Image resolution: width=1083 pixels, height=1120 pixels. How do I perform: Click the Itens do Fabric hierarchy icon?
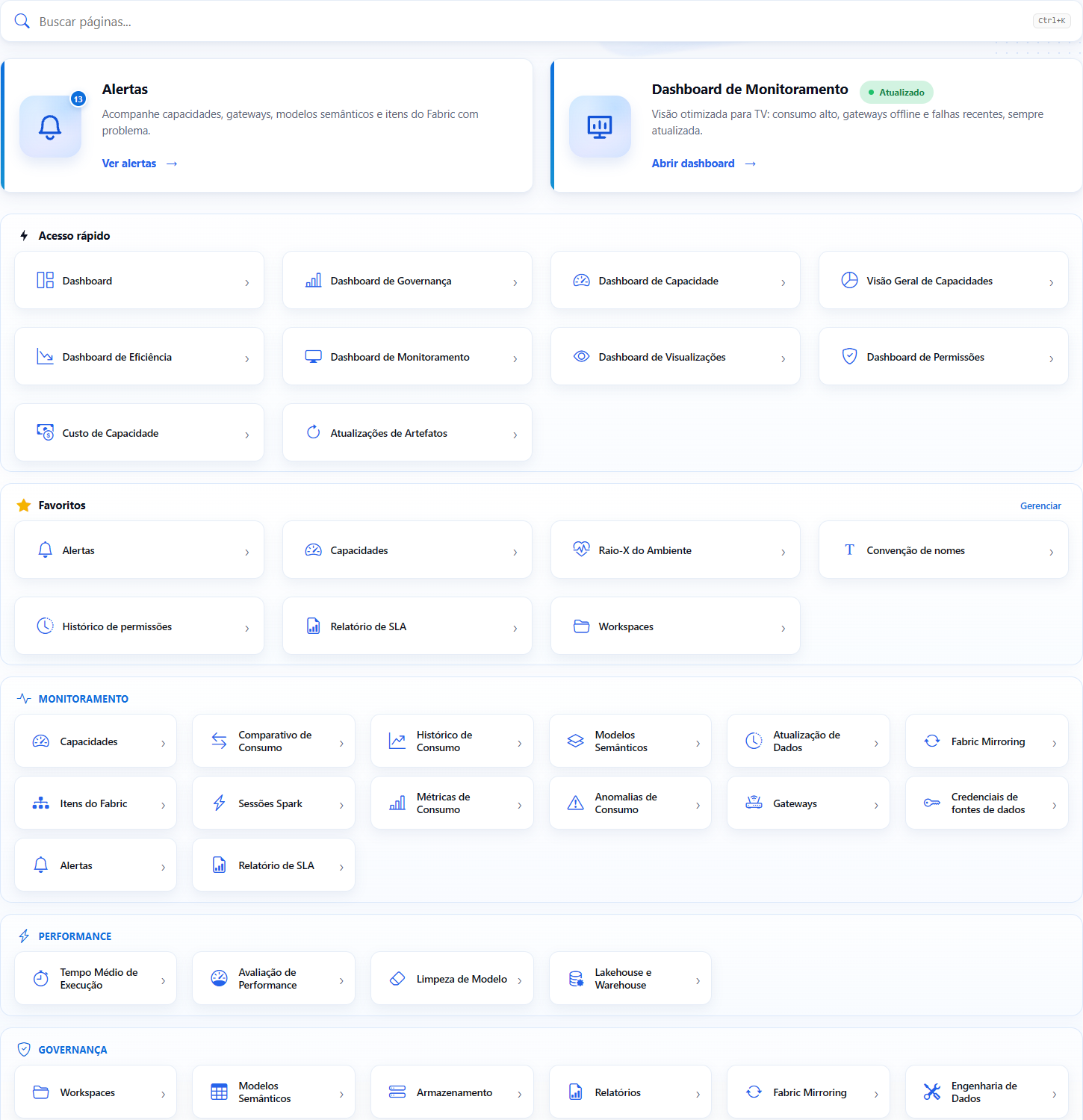point(41,803)
